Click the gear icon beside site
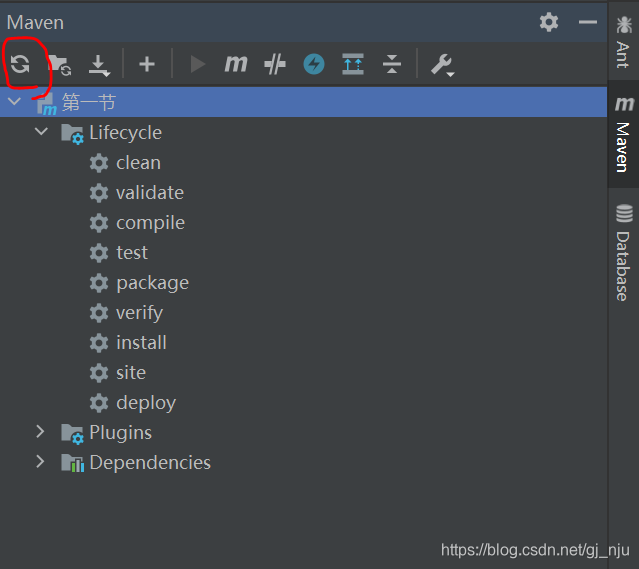 [x=99, y=373]
